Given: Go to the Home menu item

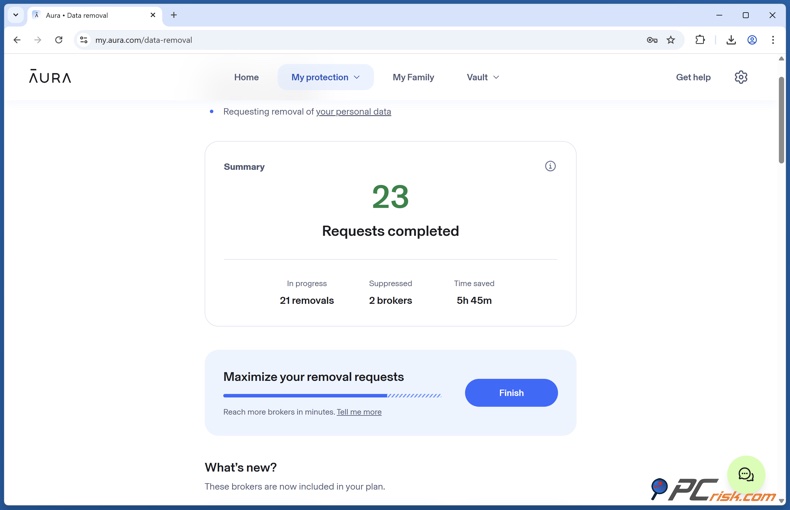Looking at the screenshot, I should [246, 77].
